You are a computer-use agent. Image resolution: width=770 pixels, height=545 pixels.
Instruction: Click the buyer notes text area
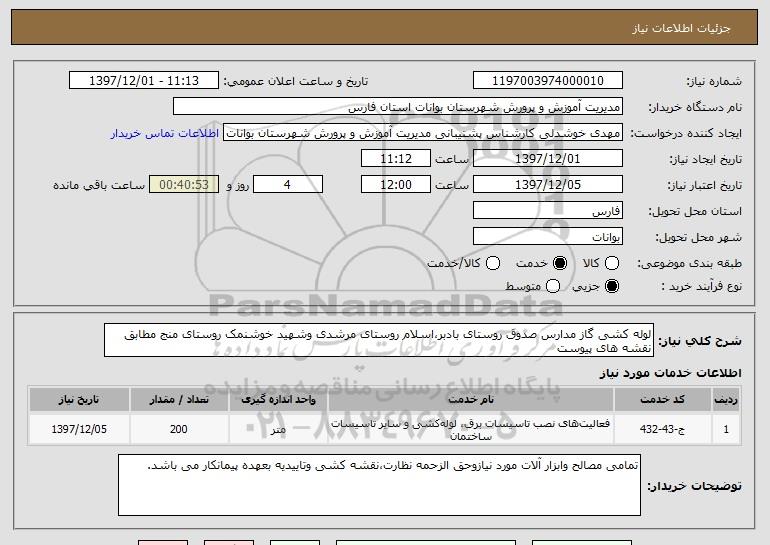pyautogui.click(x=379, y=485)
